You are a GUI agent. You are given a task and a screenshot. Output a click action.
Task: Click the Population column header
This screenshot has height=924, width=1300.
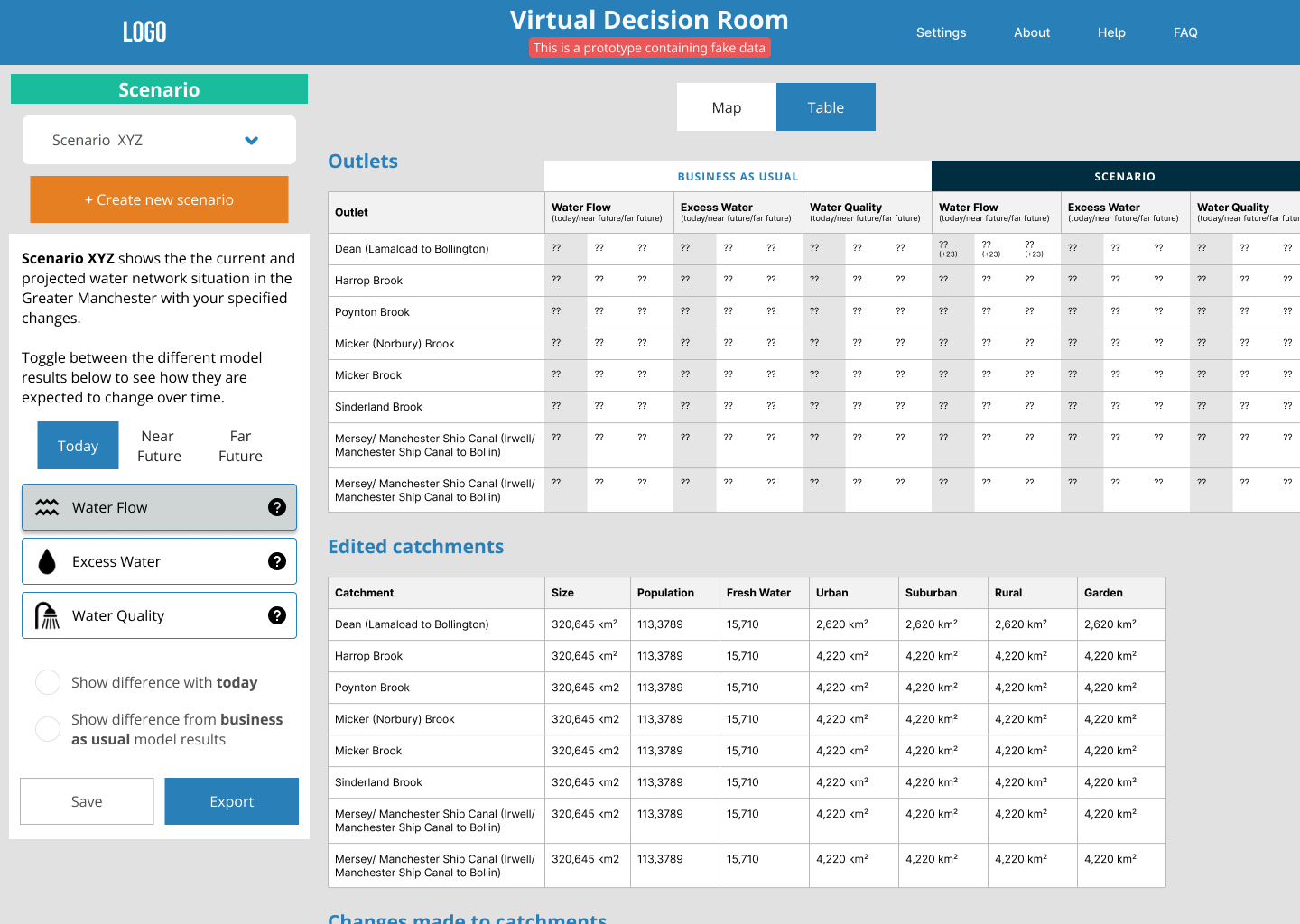pyautogui.click(x=665, y=593)
